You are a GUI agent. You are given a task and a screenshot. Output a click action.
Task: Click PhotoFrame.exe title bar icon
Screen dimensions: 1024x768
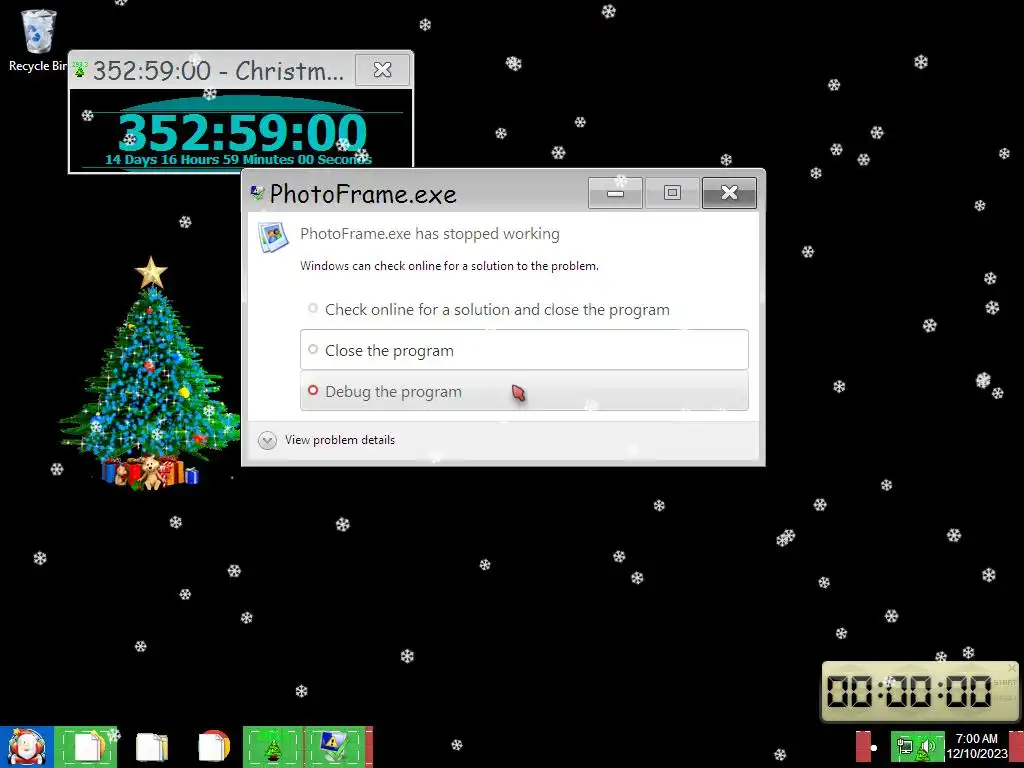coord(257,193)
